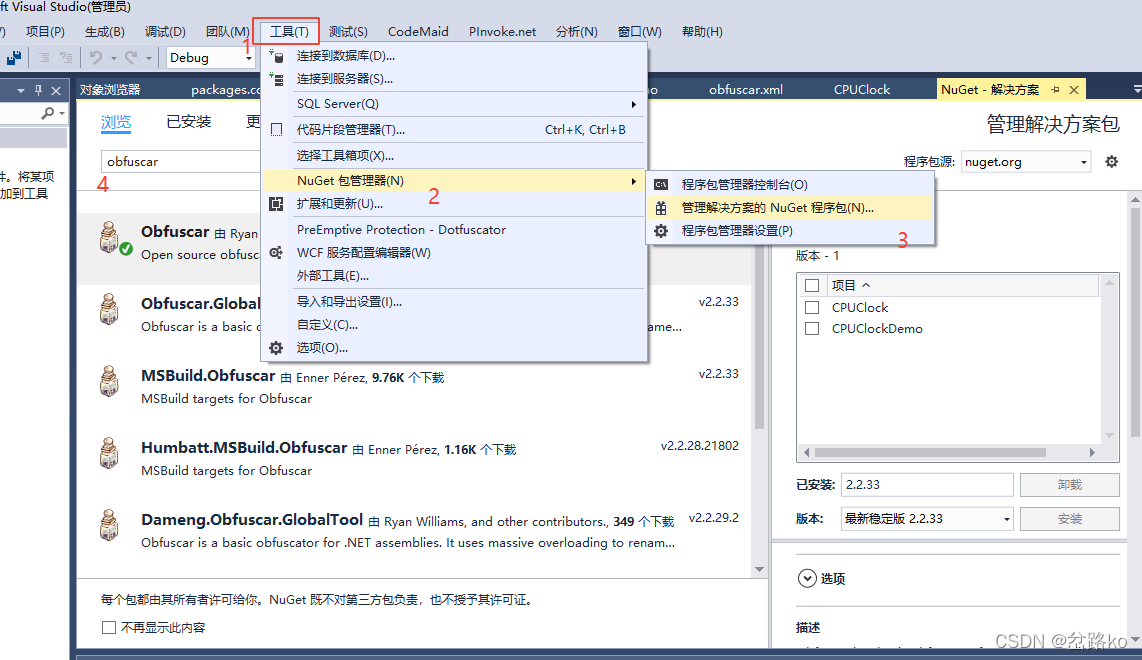The image size is (1142, 660).
Task: Open the Undo history dropdown arrow
Action: click(x=114, y=58)
